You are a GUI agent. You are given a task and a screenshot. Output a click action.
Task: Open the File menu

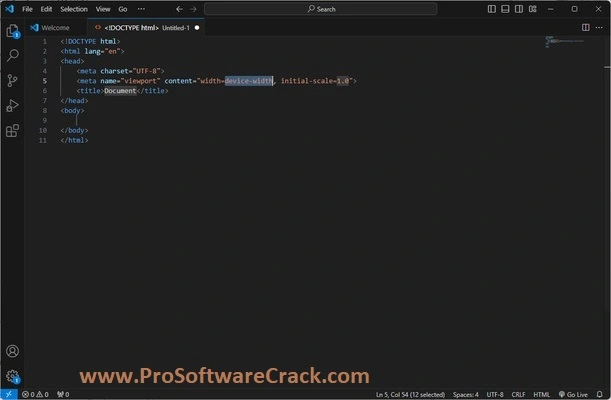coord(27,9)
